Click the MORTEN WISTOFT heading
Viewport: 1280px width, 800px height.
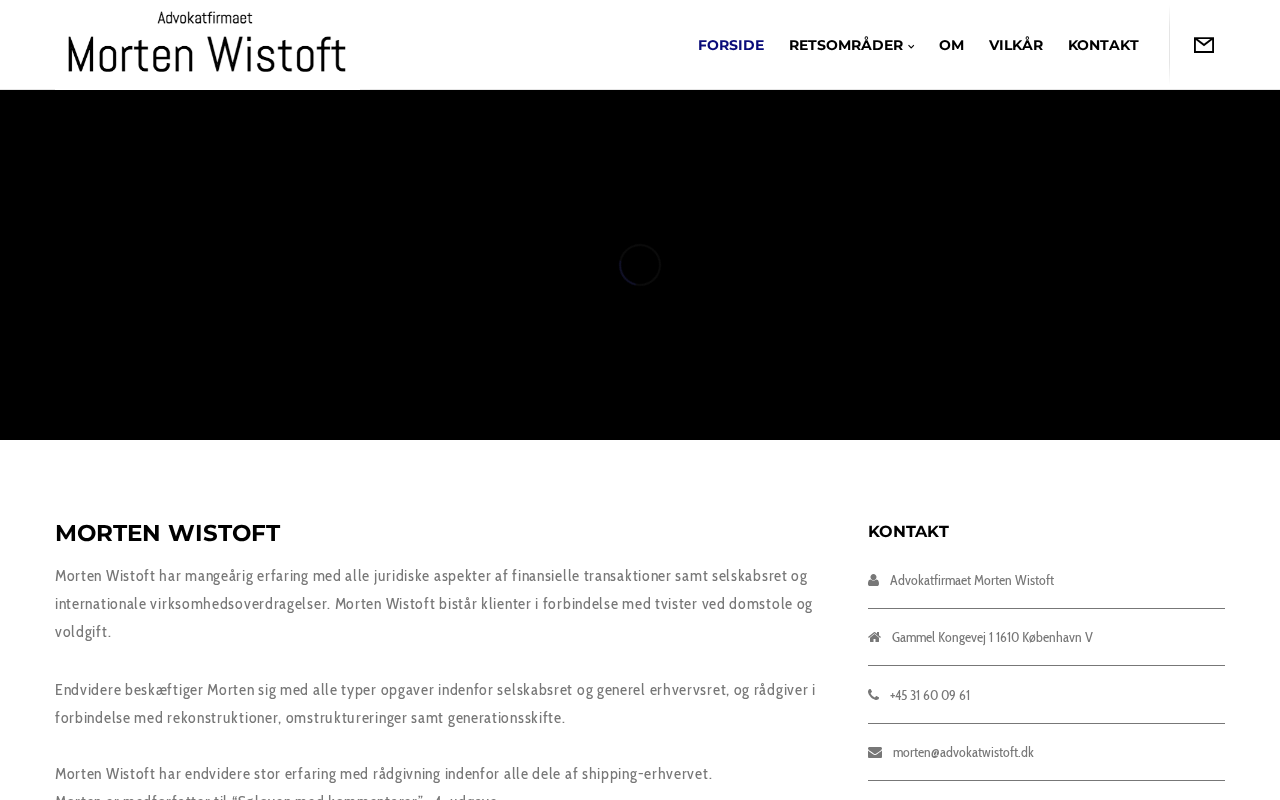pyautogui.click(x=168, y=533)
